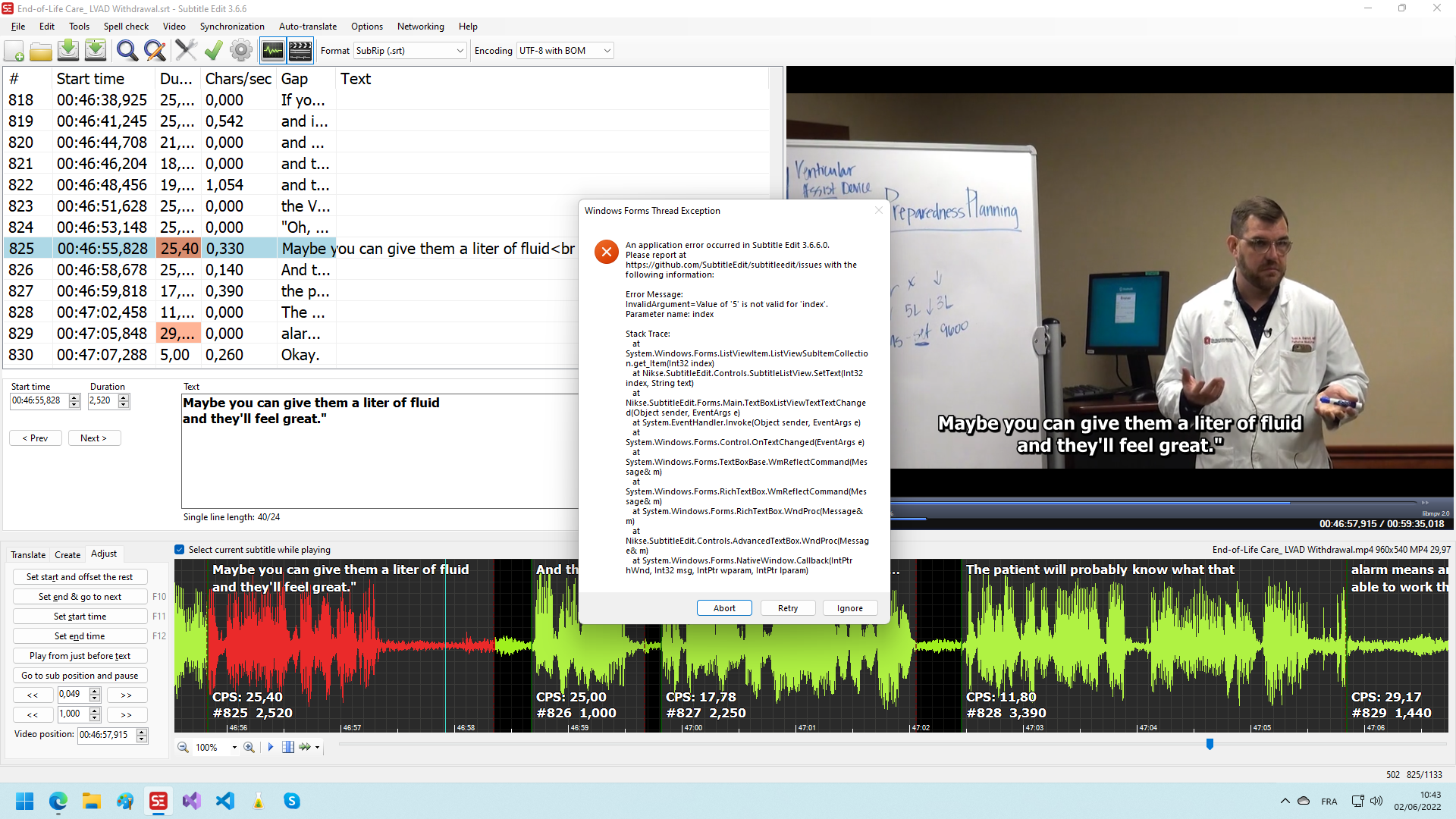The height and width of the screenshot is (819, 1456).
Task: Save the current subtitle
Action: point(67,51)
